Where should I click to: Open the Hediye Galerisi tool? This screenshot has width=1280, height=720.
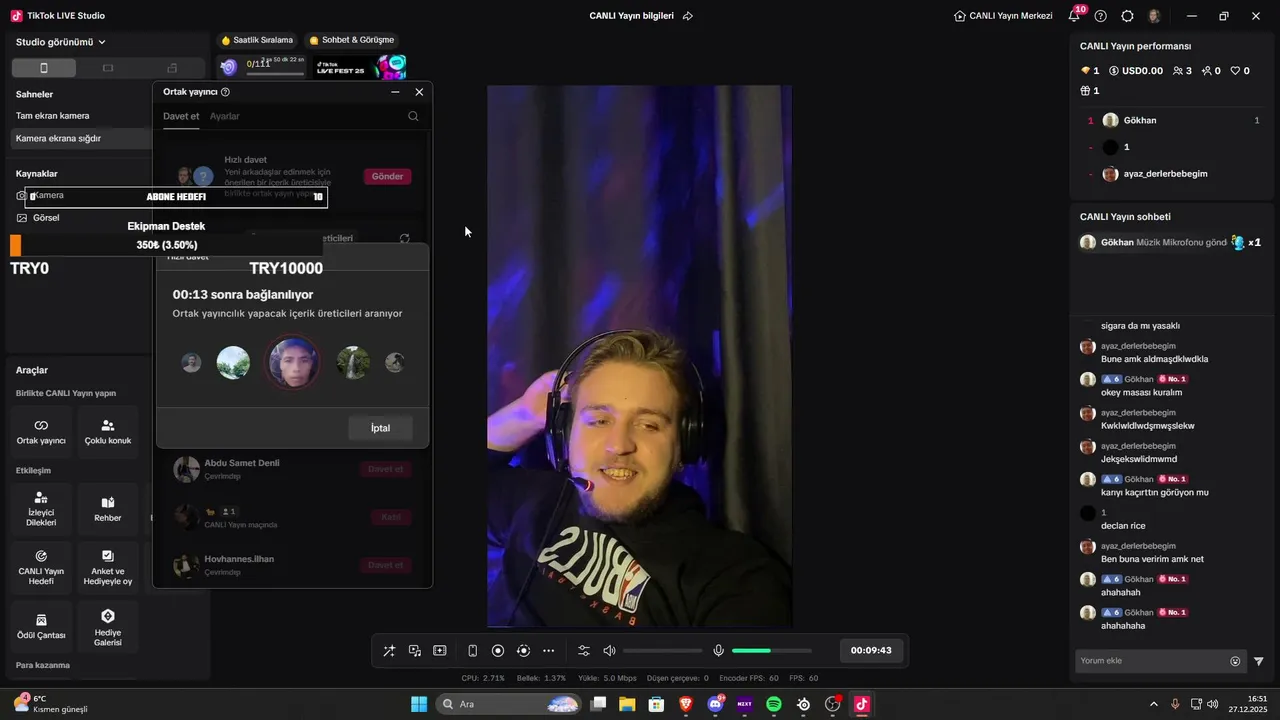(x=108, y=626)
